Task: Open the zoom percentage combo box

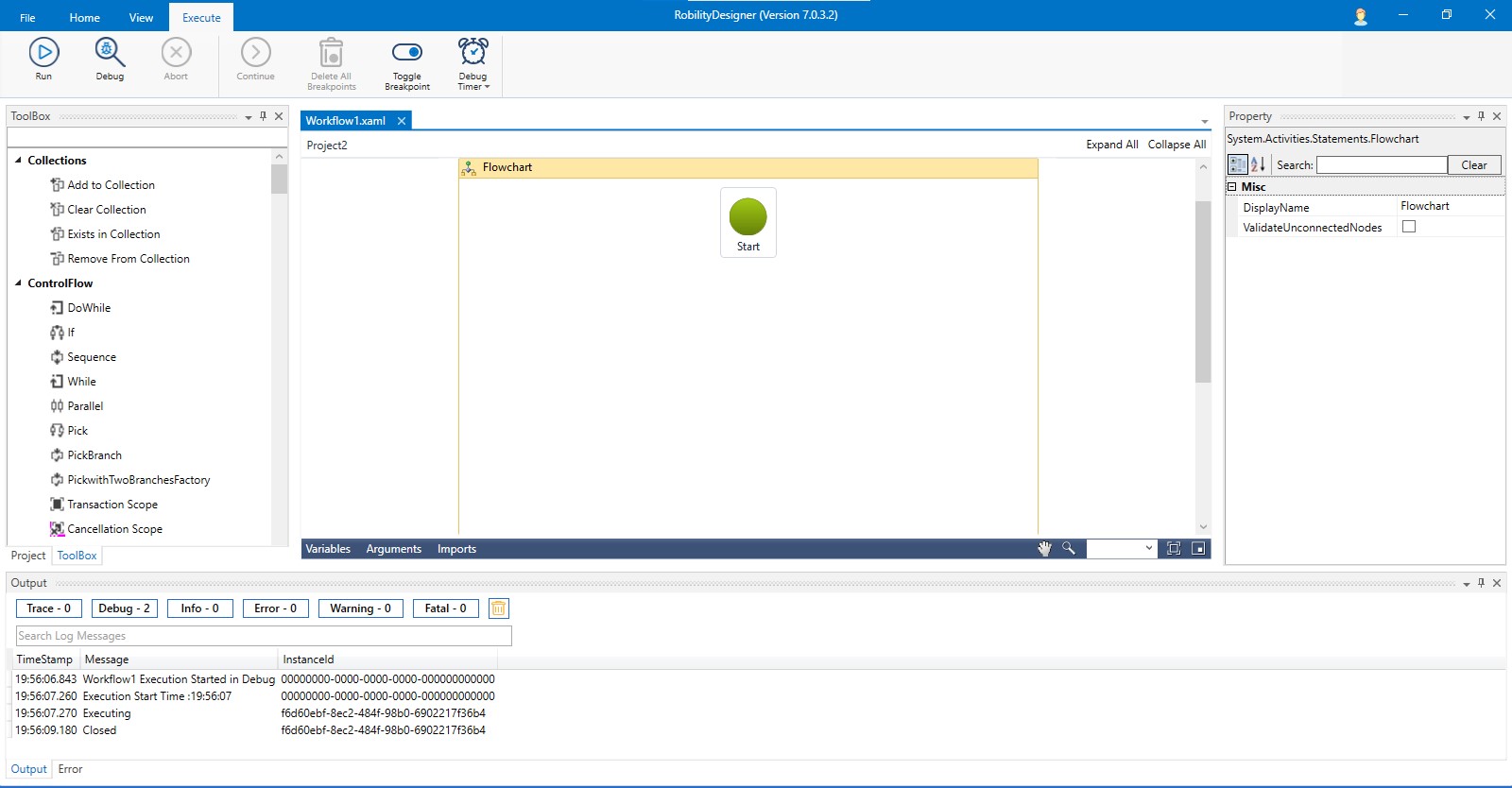Action: click(1122, 549)
